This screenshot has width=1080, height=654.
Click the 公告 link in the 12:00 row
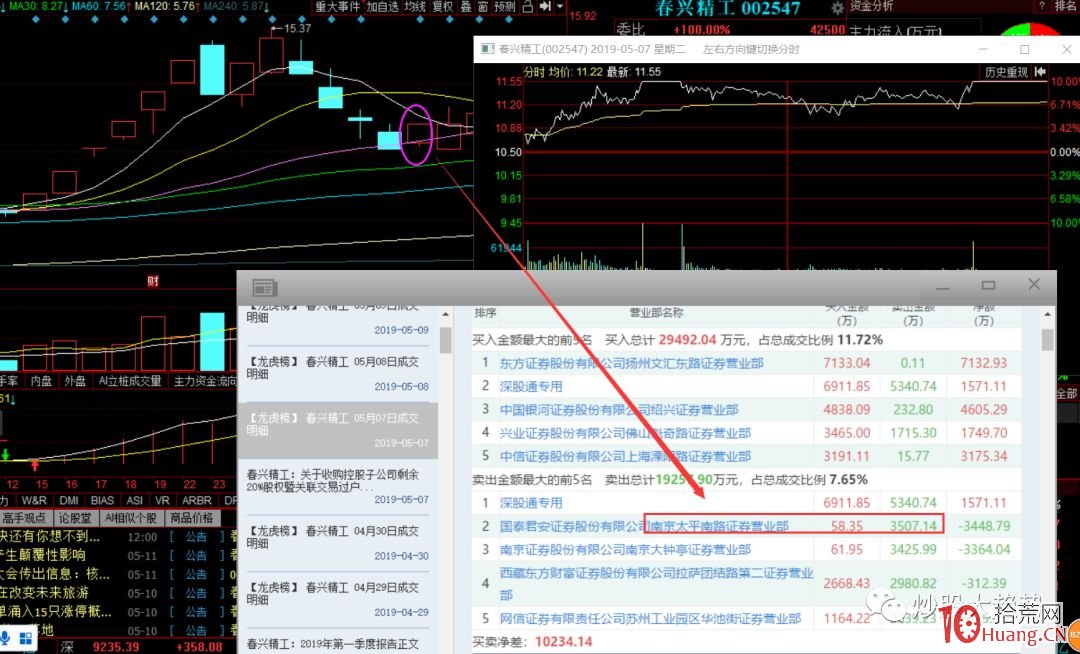[196, 537]
